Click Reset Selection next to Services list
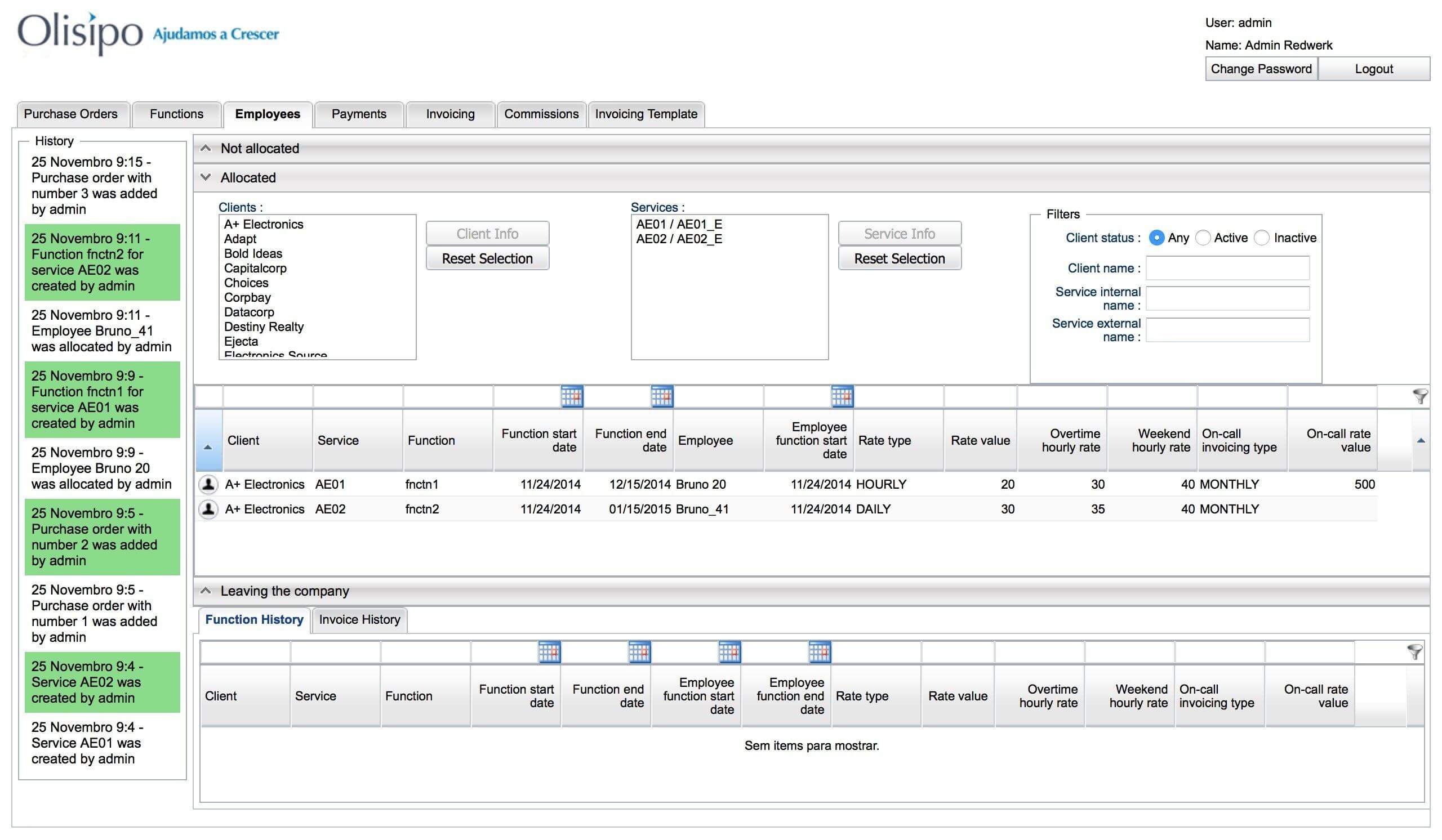The image size is (1442, 840). [x=899, y=258]
